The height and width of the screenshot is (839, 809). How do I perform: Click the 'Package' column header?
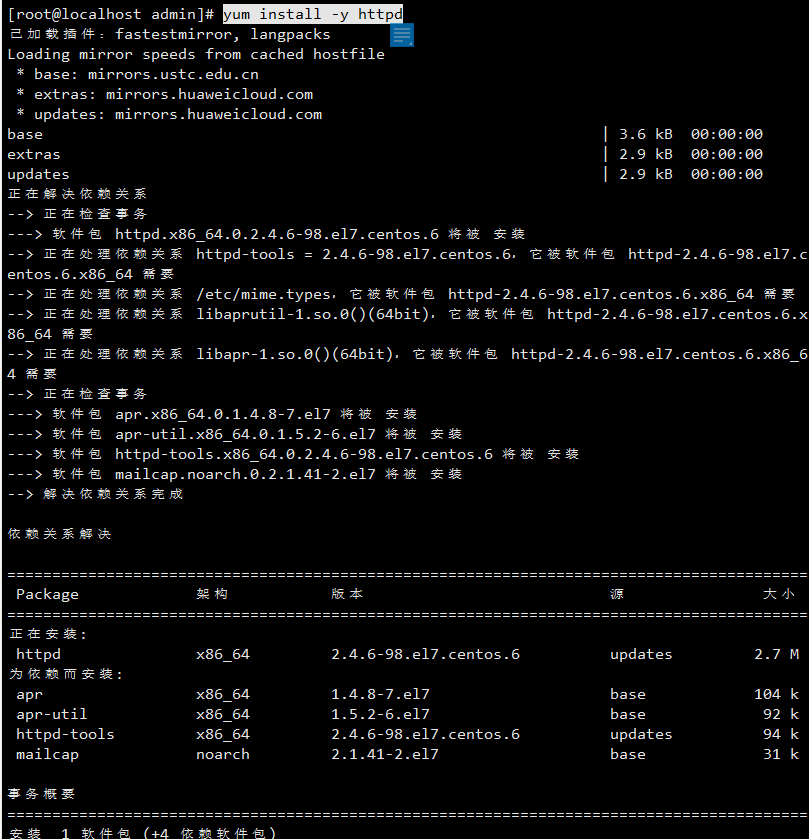(47, 594)
